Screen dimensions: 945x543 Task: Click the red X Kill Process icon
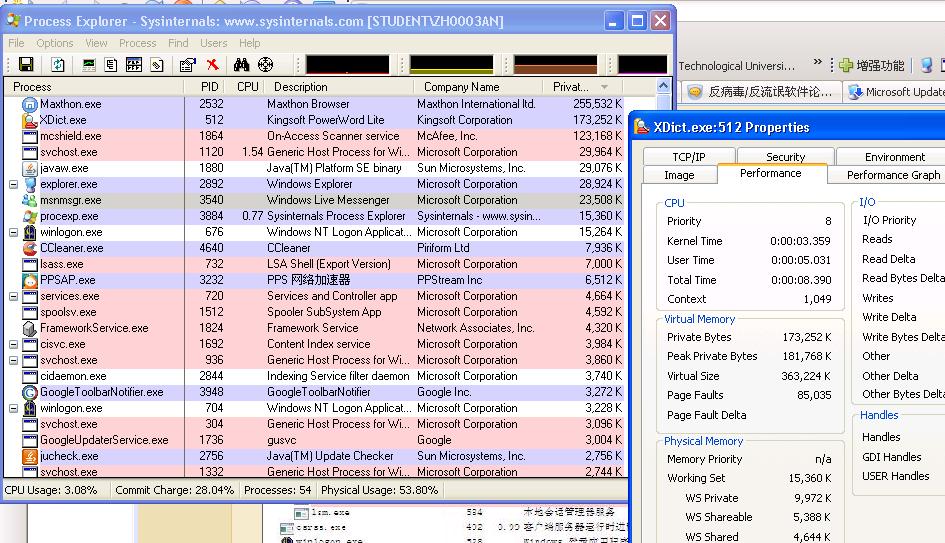coord(212,65)
